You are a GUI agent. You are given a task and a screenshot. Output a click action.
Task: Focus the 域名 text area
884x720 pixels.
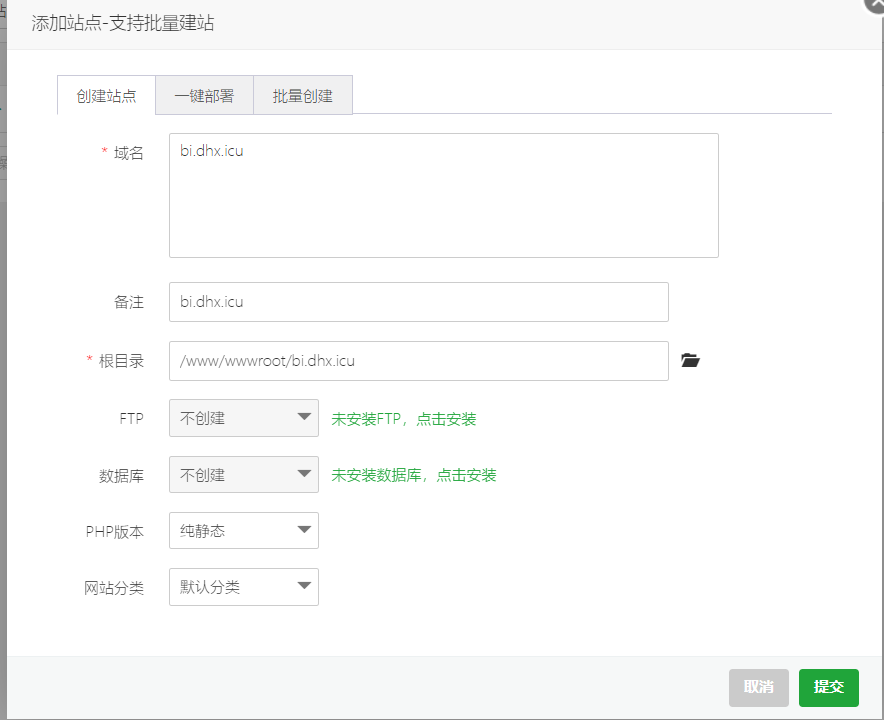[x=444, y=196]
